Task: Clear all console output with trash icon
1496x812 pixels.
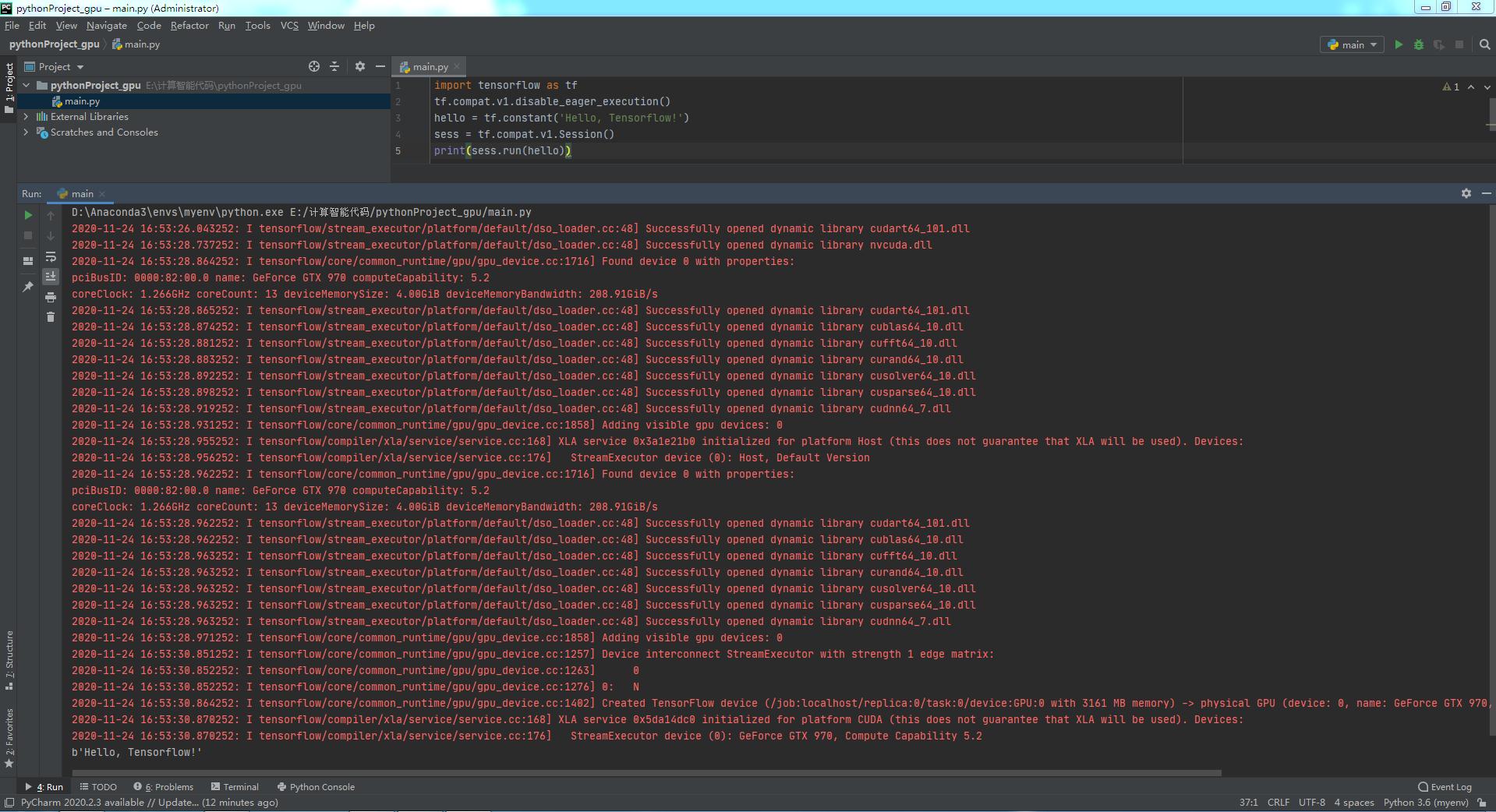Action: tap(51, 316)
